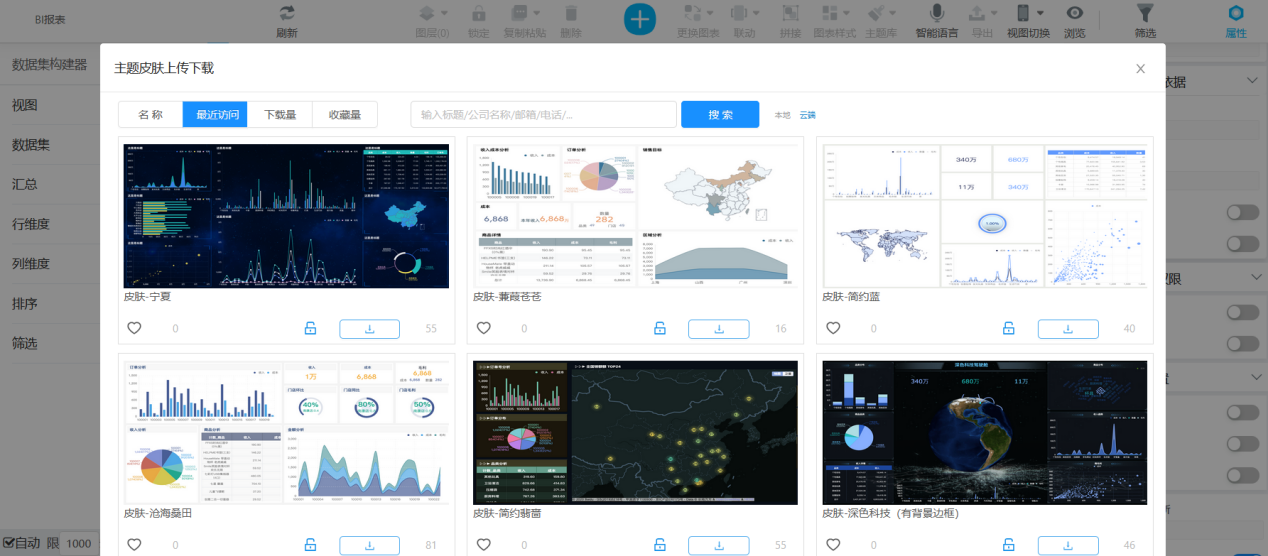Click the 皮肤-沧海桑田 skin name label
The image size is (1268, 556).
(x=157, y=513)
